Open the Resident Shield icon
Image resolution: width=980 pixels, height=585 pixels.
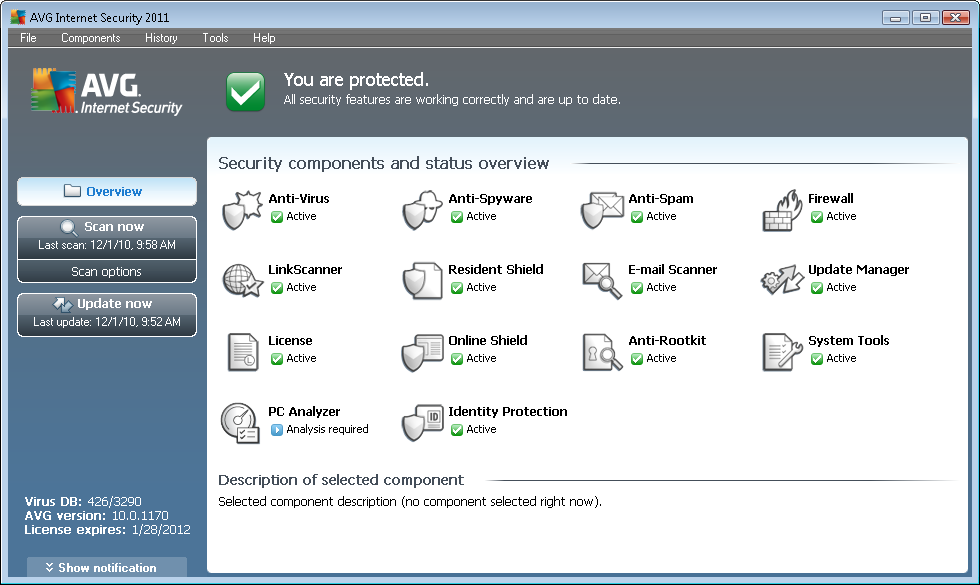pos(421,280)
